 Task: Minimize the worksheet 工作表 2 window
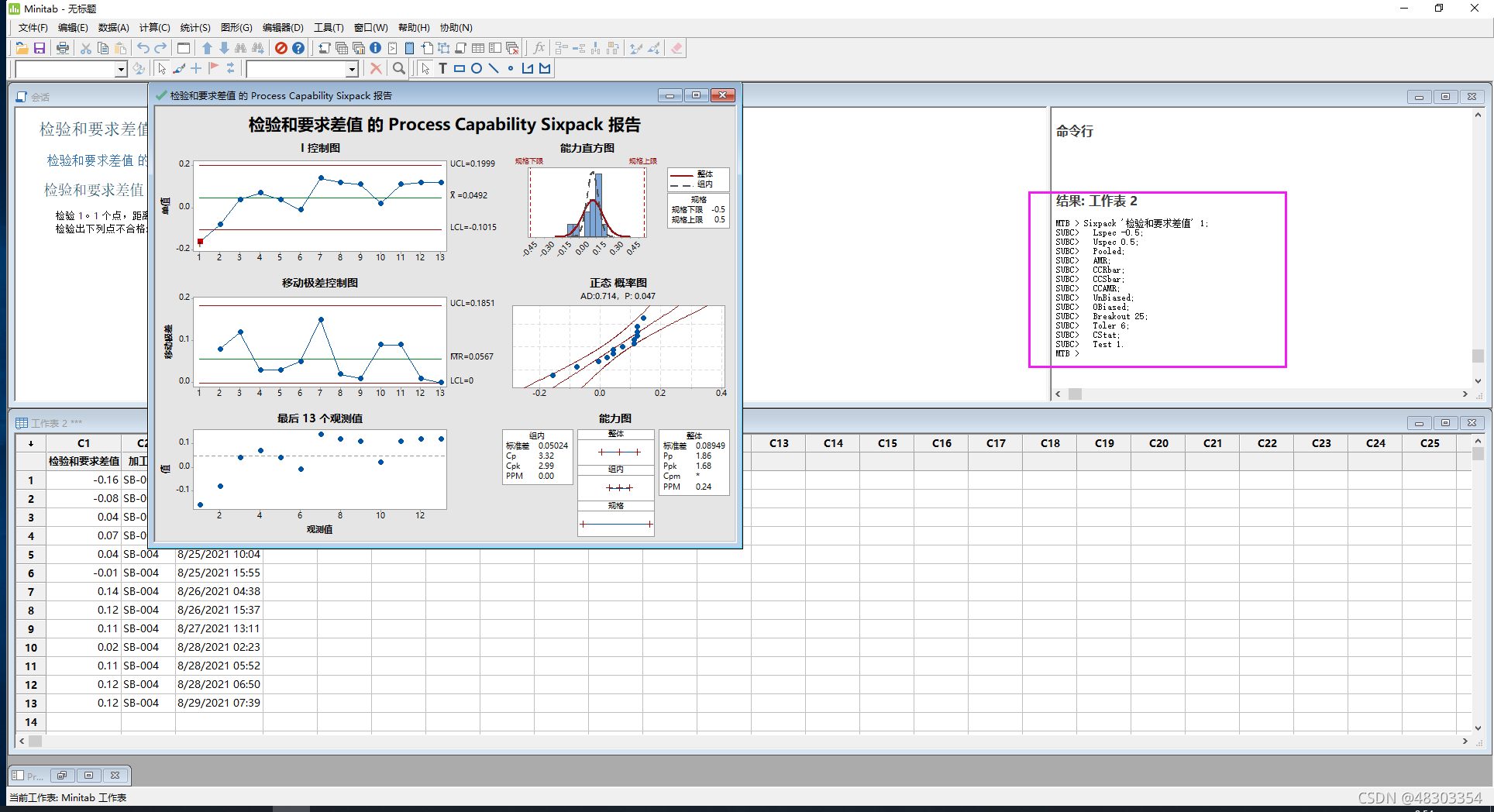pyautogui.click(x=1419, y=423)
